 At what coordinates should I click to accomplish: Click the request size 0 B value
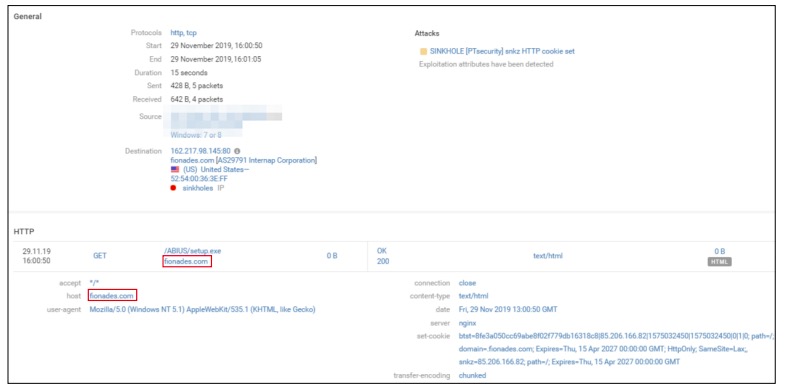pyautogui.click(x=332, y=256)
